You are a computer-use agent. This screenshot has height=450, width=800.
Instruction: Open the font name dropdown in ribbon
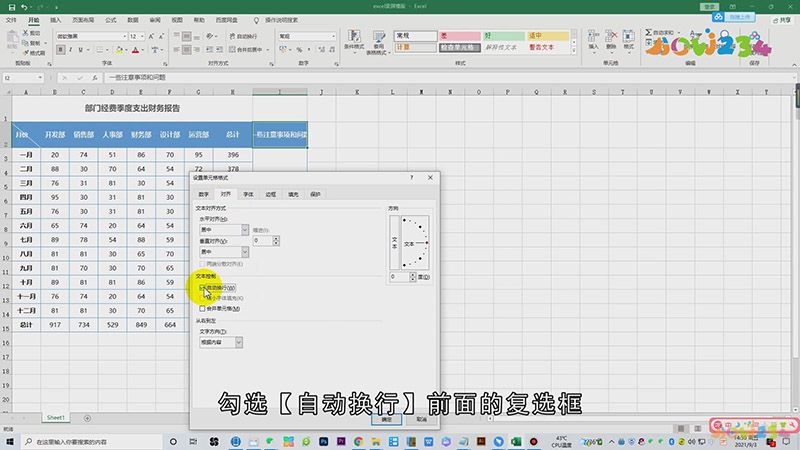point(124,36)
